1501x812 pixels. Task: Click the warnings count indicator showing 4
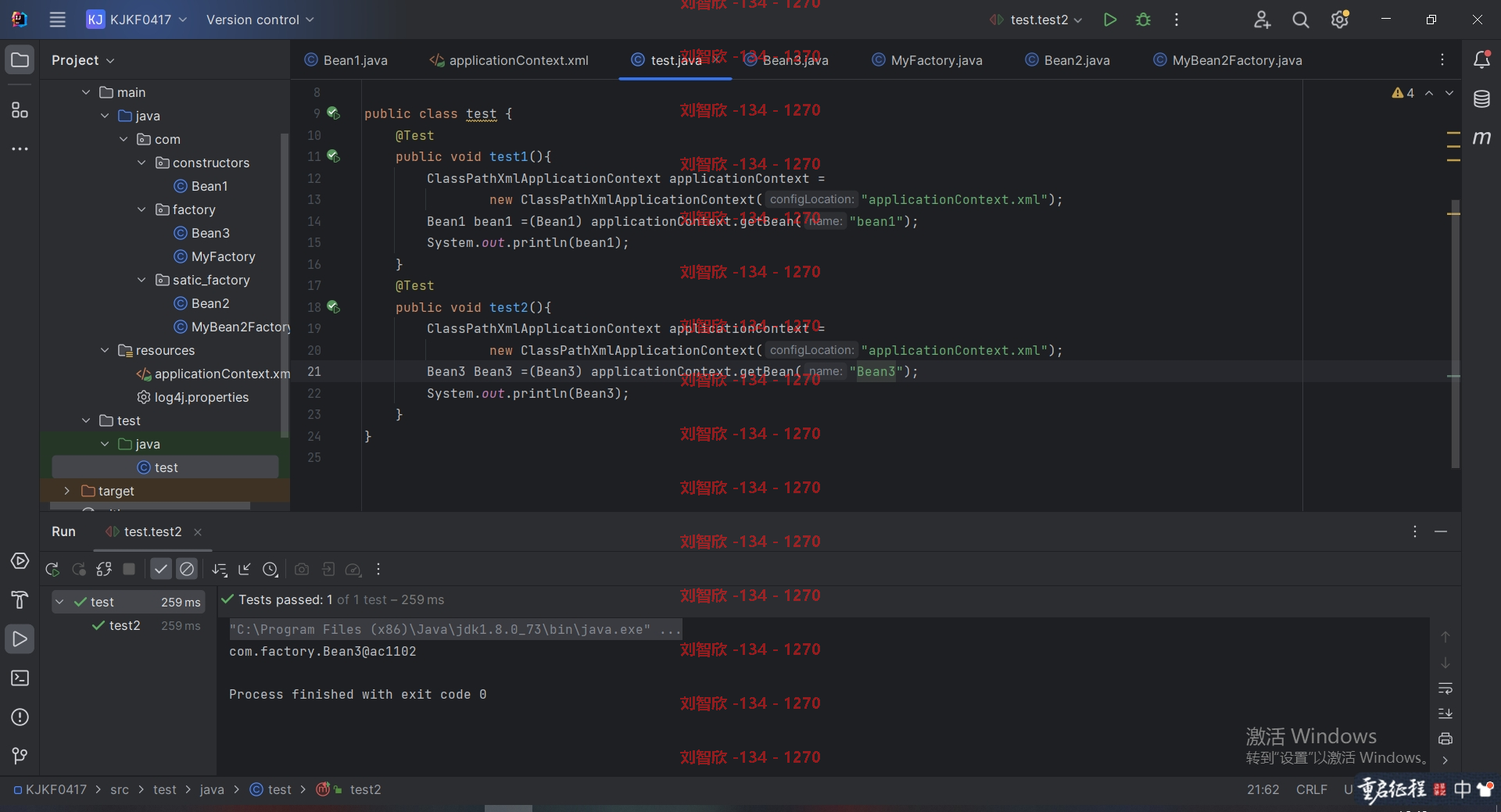click(1403, 93)
